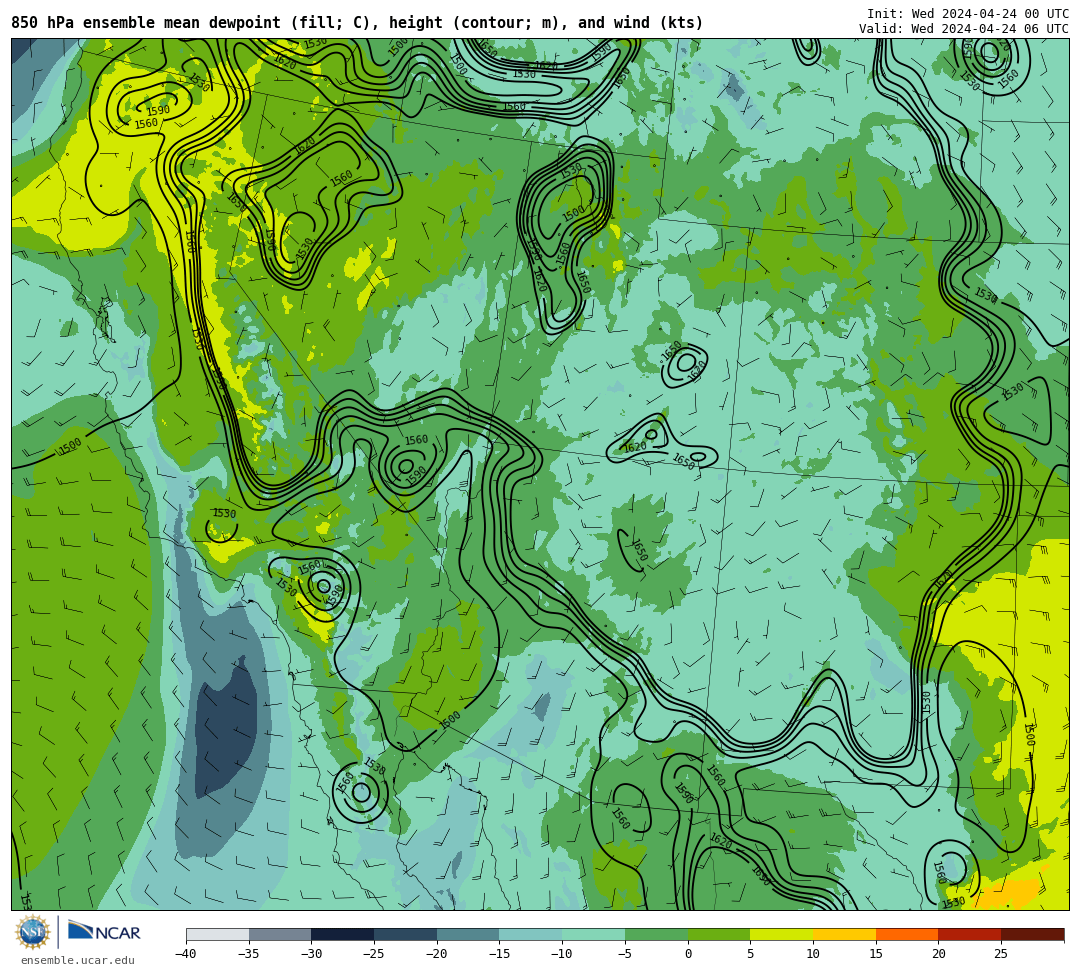Click the Valid: Wed 2024-04-24 06 UTC line
The height and width of the screenshot is (973, 1080).
coord(964,29)
